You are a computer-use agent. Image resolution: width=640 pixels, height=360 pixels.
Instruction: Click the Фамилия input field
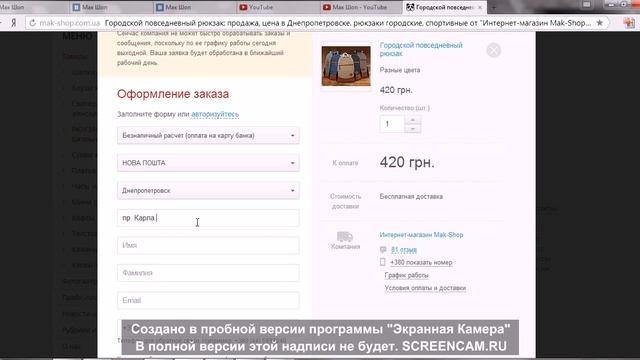point(208,273)
